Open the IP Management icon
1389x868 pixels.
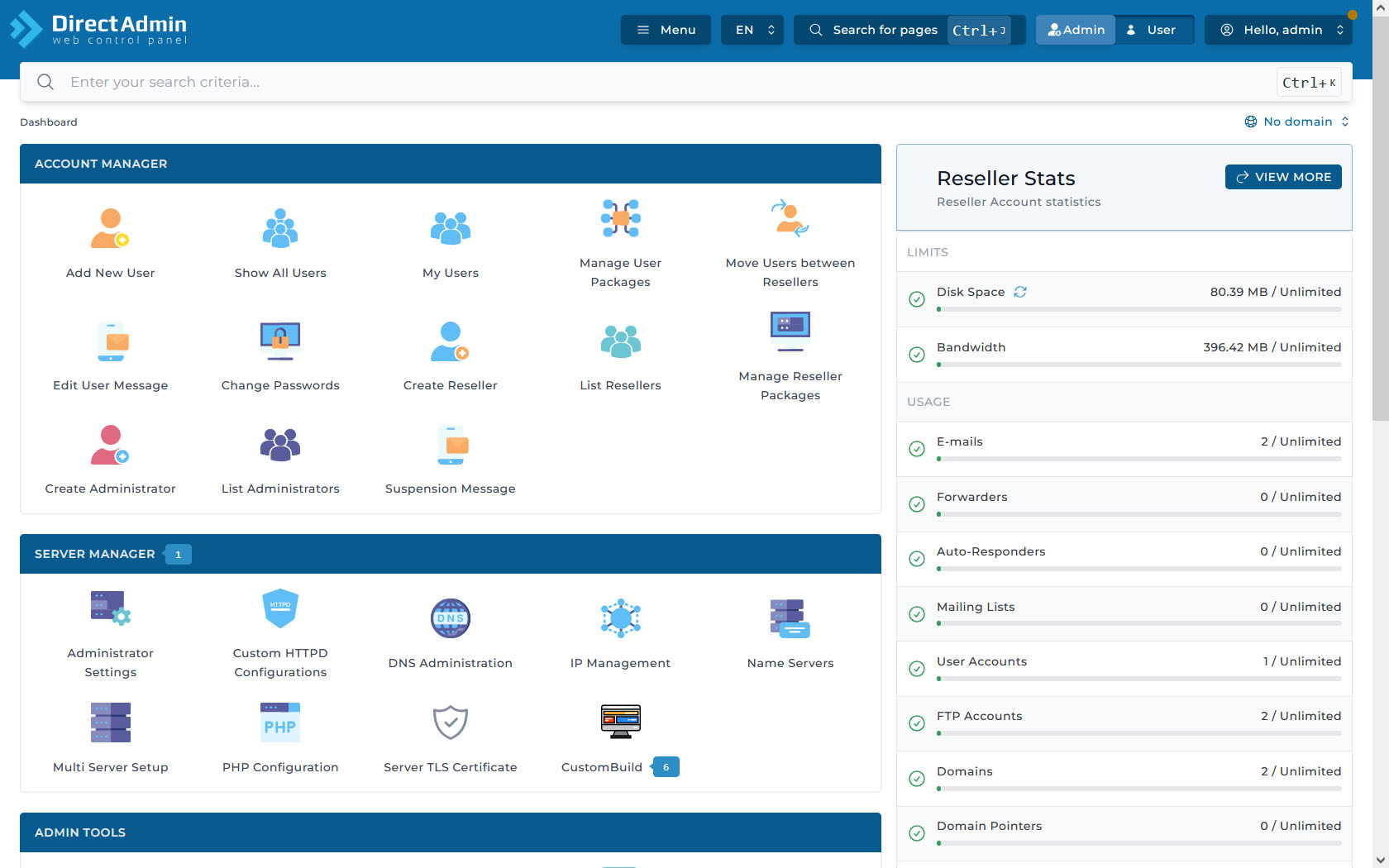(620, 618)
